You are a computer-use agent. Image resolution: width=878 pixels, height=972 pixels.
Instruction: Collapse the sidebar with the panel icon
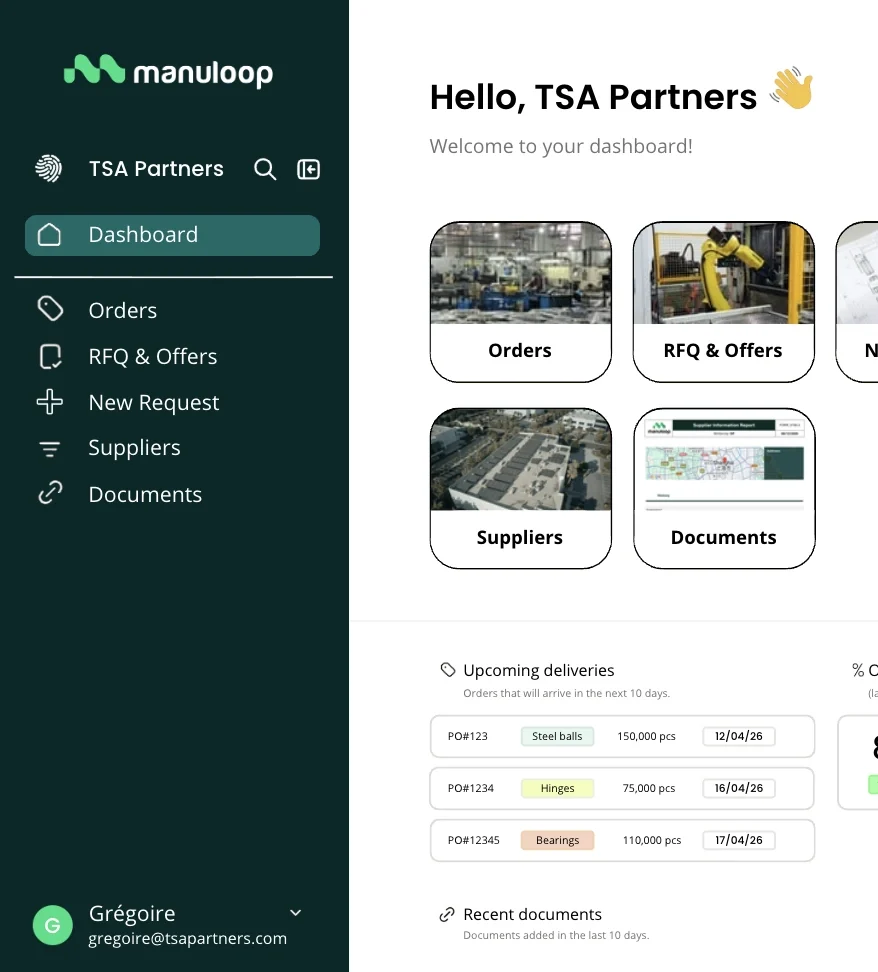tap(309, 169)
